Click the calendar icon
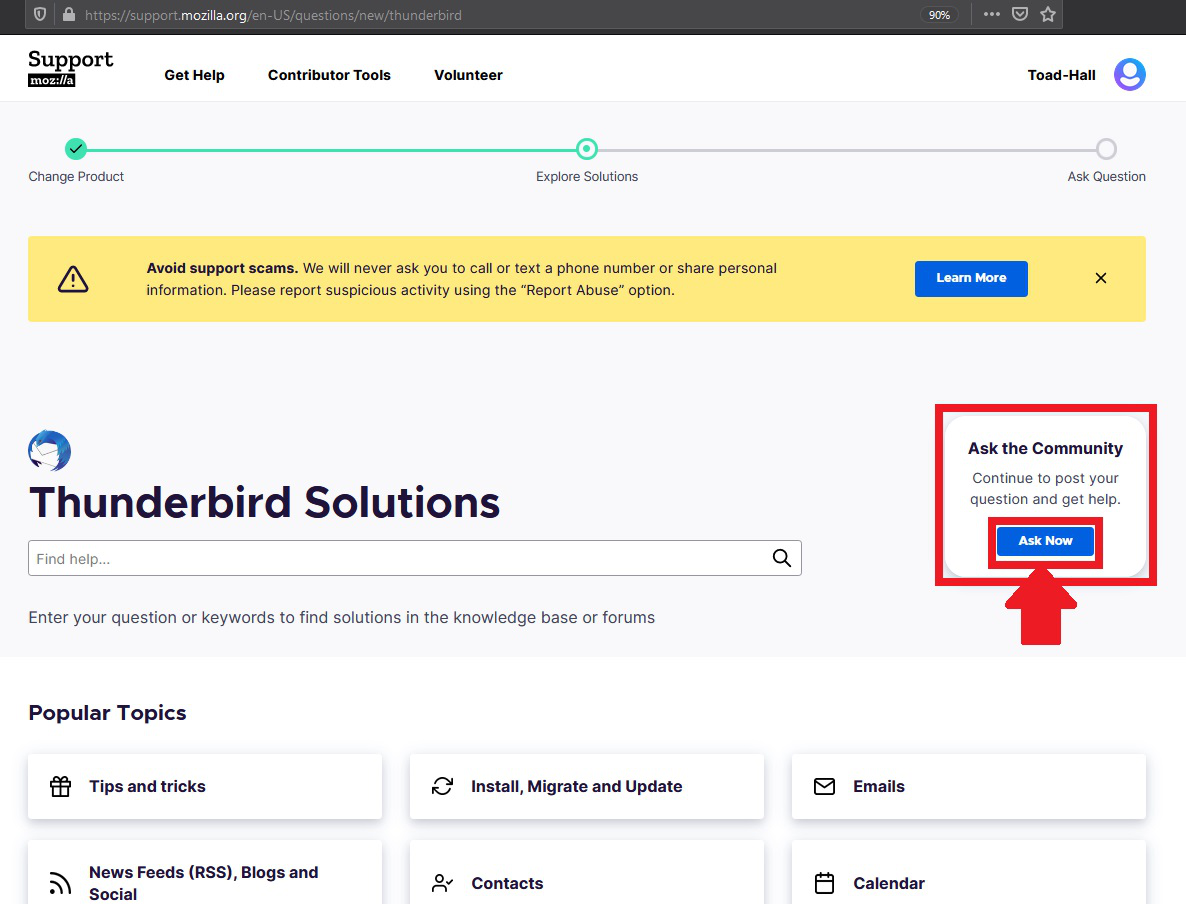Viewport: 1186px width, 904px height. pyautogui.click(x=824, y=883)
